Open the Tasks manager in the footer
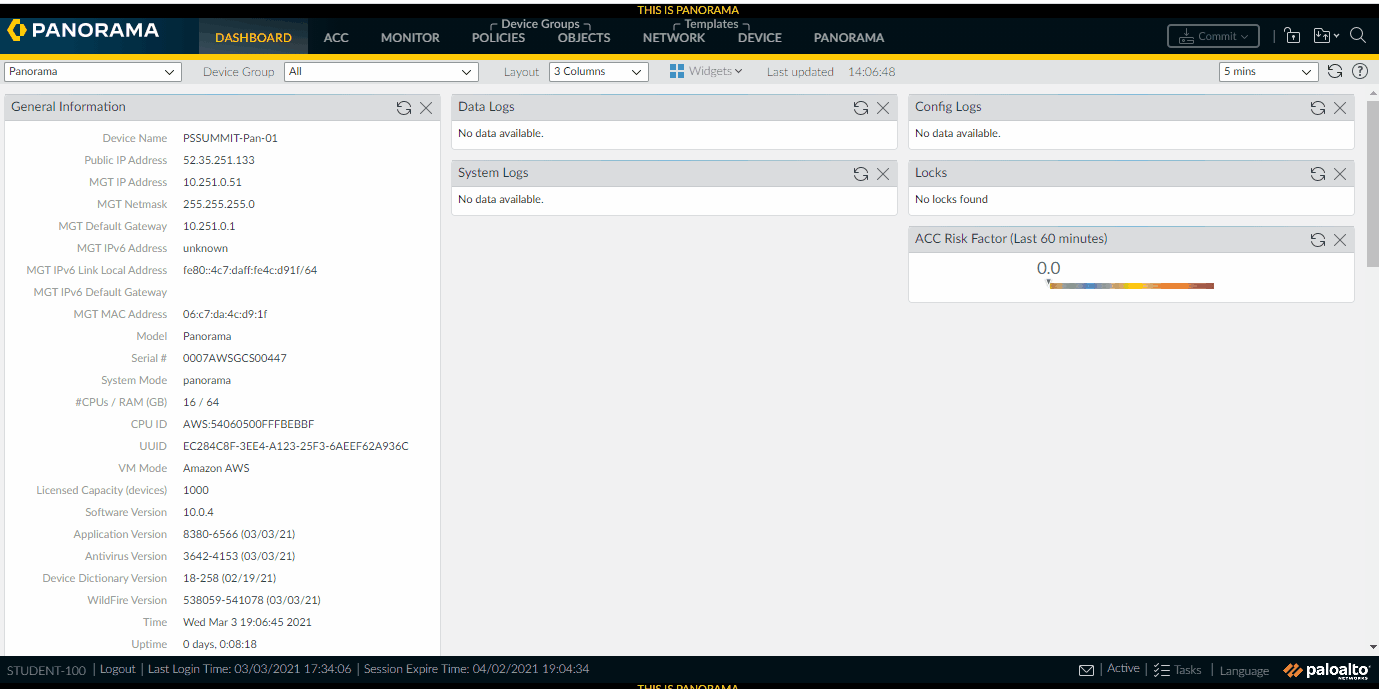This screenshot has width=1379, height=689. pos(1178,670)
